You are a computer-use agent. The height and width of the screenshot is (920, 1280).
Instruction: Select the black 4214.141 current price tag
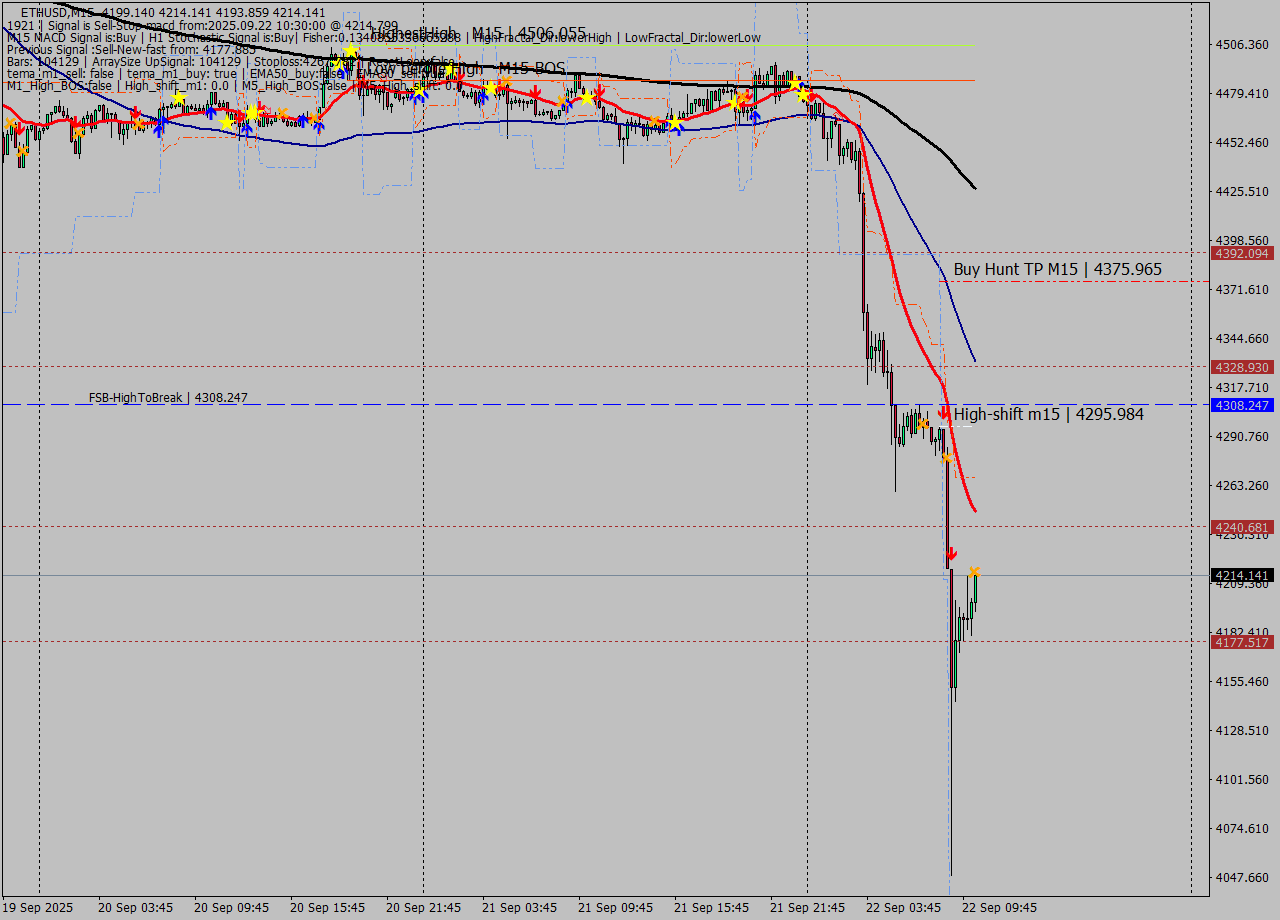pos(1241,575)
